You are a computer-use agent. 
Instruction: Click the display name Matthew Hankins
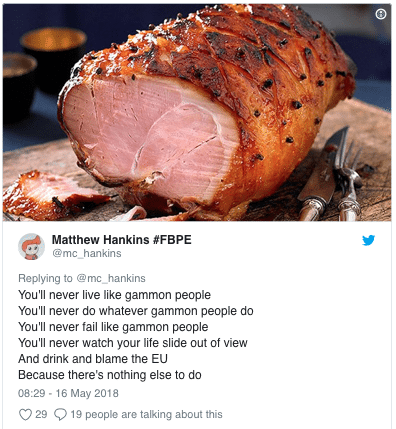pos(100,240)
